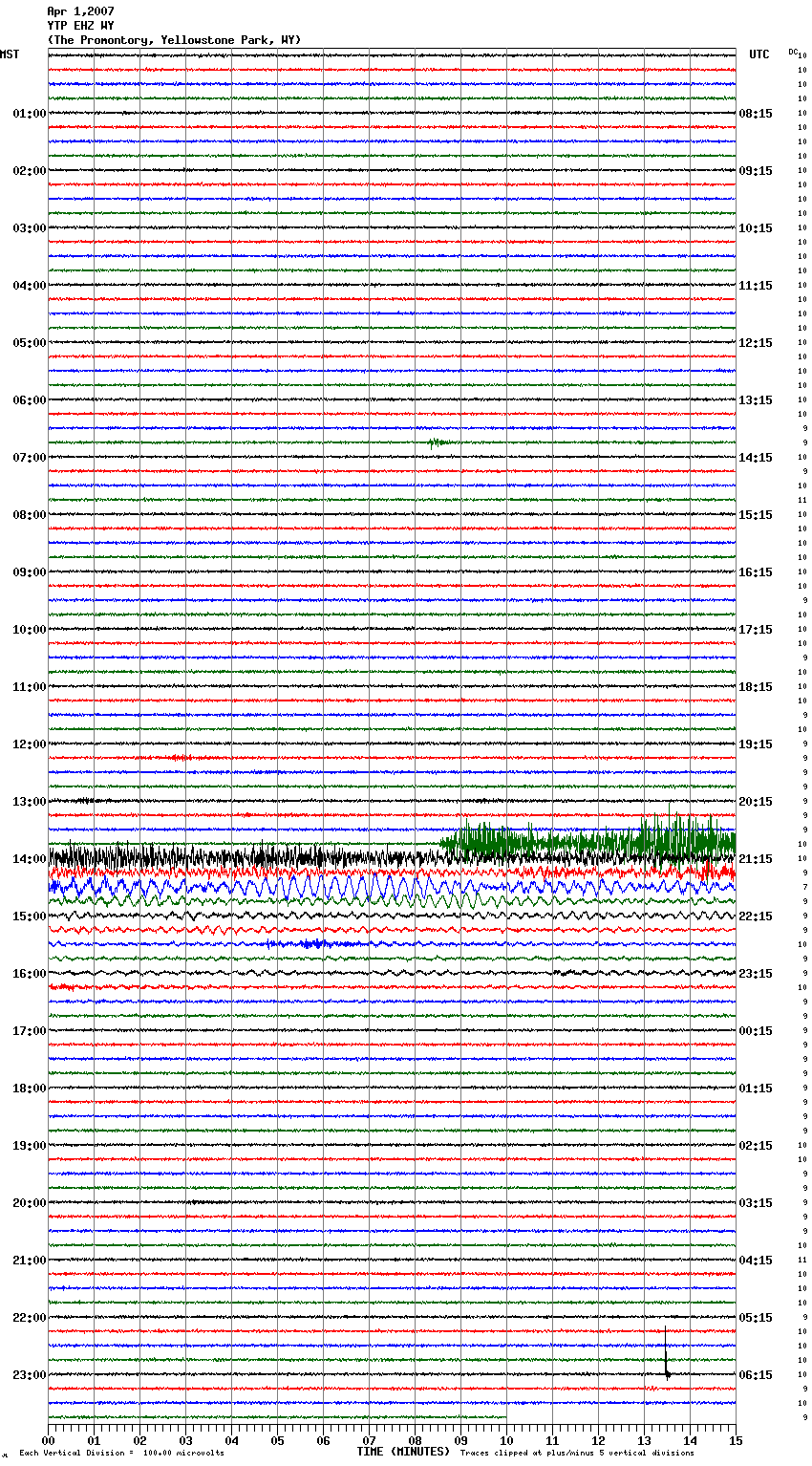This screenshot has height=1466, width=812.
Task: Click the 06:15 UTC time label
Action: tap(756, 1375)
